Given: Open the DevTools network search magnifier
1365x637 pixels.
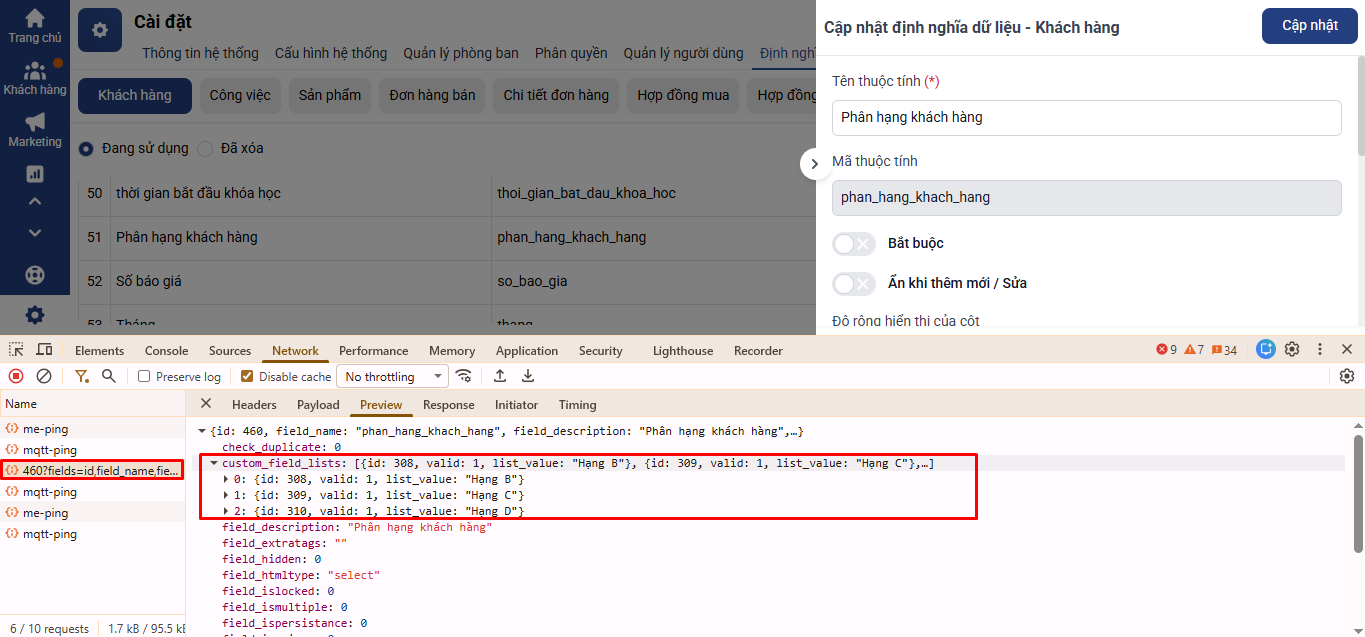Looking at the screenshot, I should (109, 376).
